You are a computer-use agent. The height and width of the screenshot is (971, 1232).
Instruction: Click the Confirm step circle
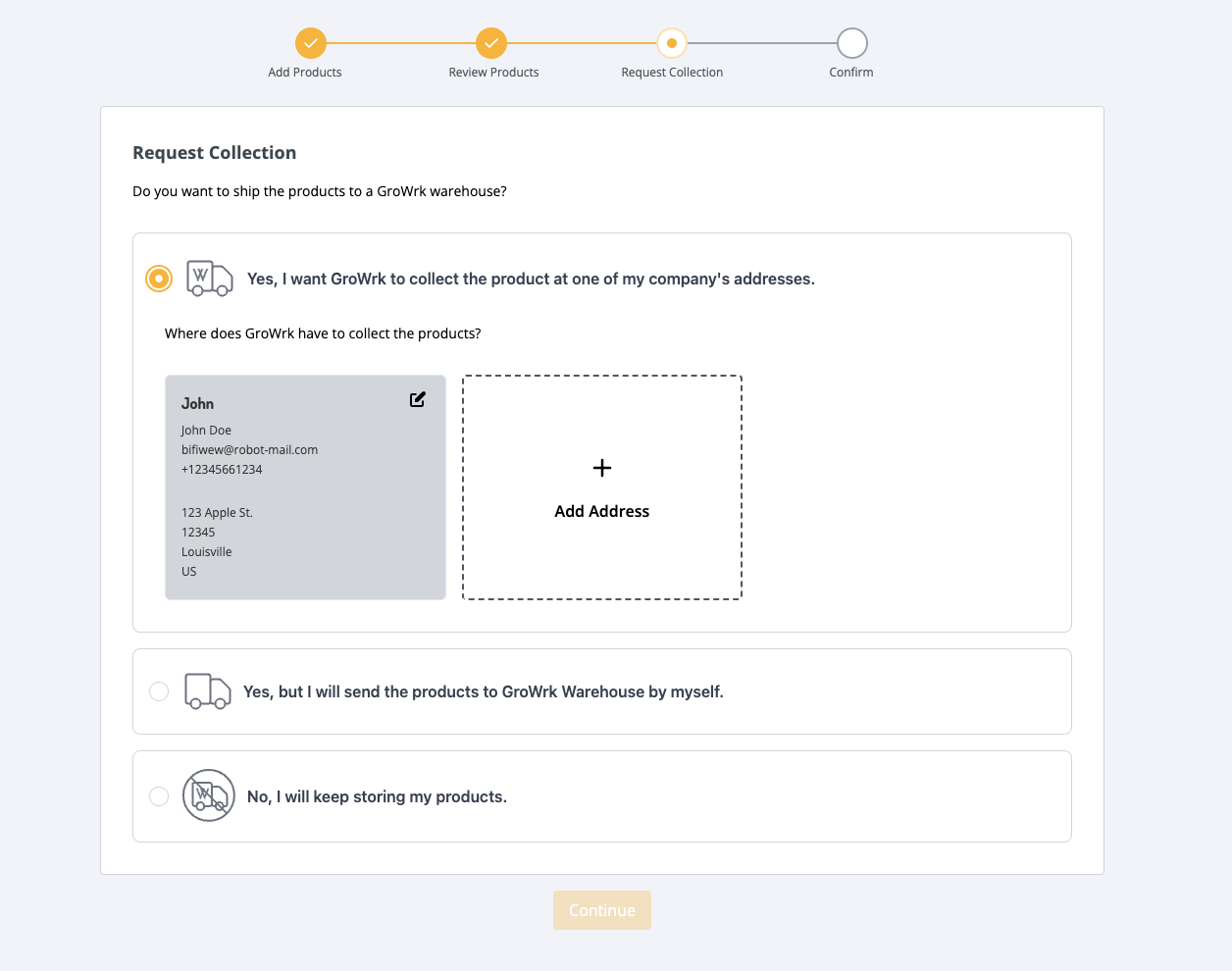(x=851, y=43)
